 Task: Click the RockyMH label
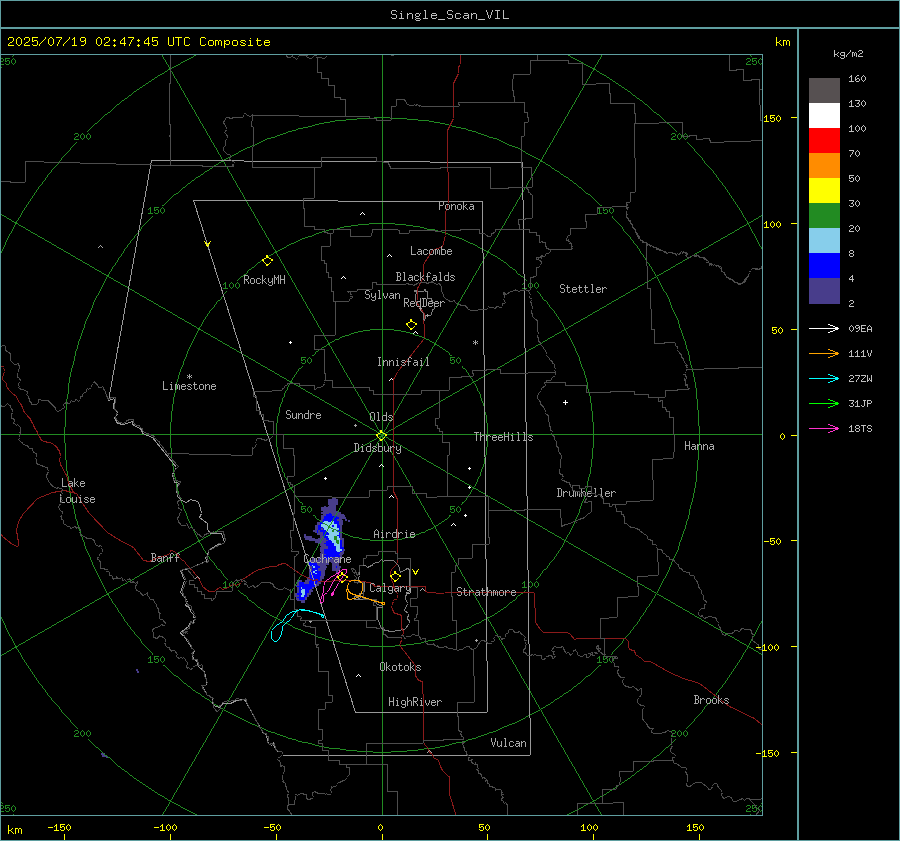[x=264, y=280]
